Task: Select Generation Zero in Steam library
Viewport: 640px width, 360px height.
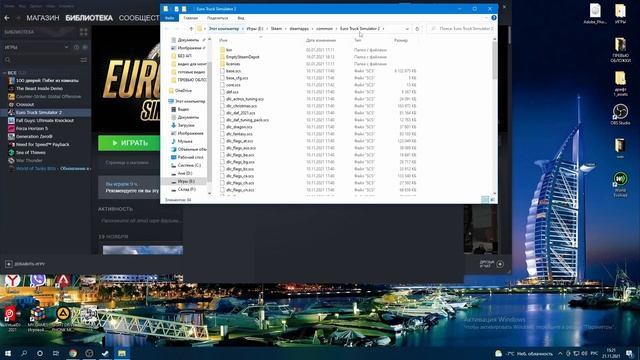Action: click(x=33, y=137)
